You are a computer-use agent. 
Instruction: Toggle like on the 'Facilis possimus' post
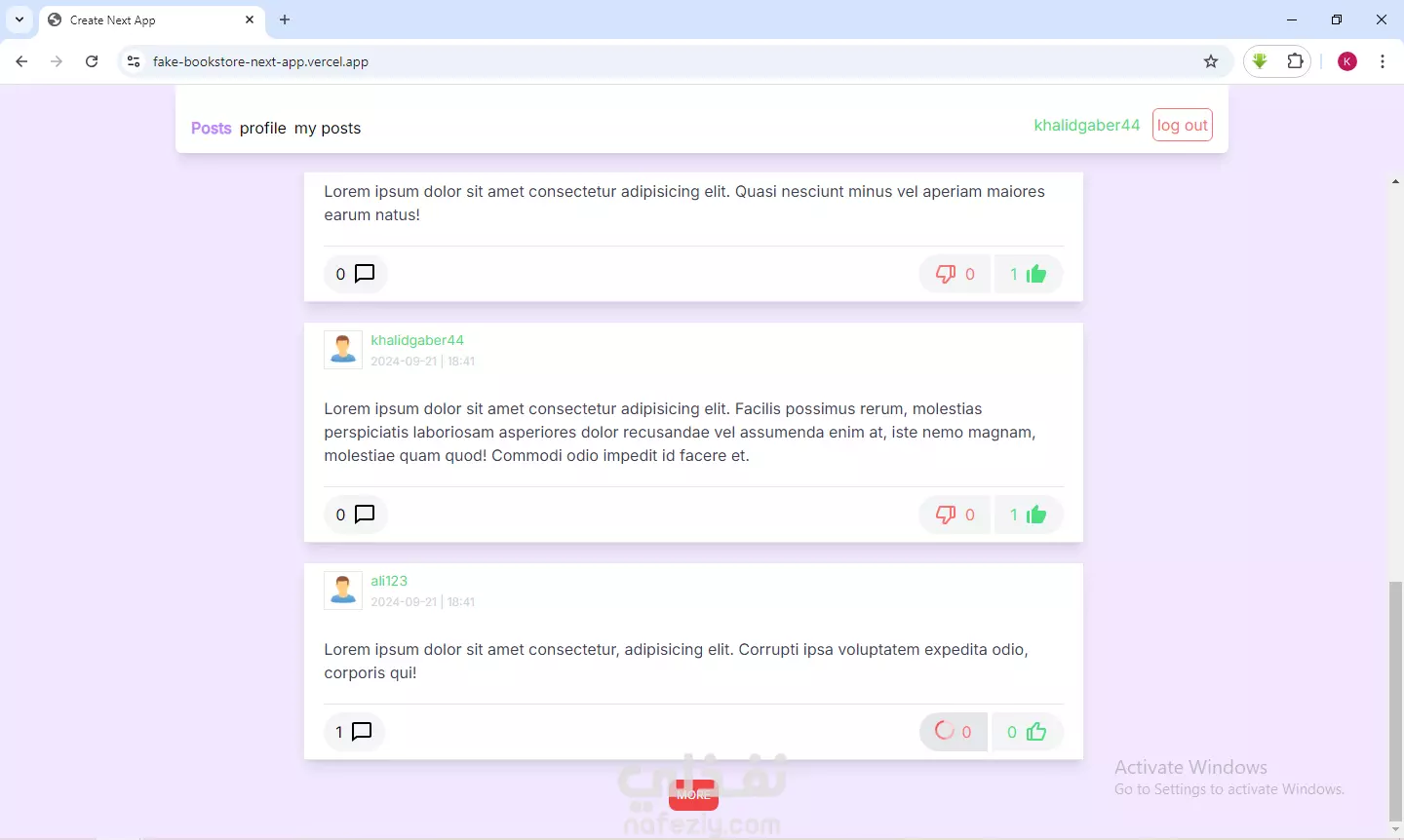click(x=1029, y=515)
